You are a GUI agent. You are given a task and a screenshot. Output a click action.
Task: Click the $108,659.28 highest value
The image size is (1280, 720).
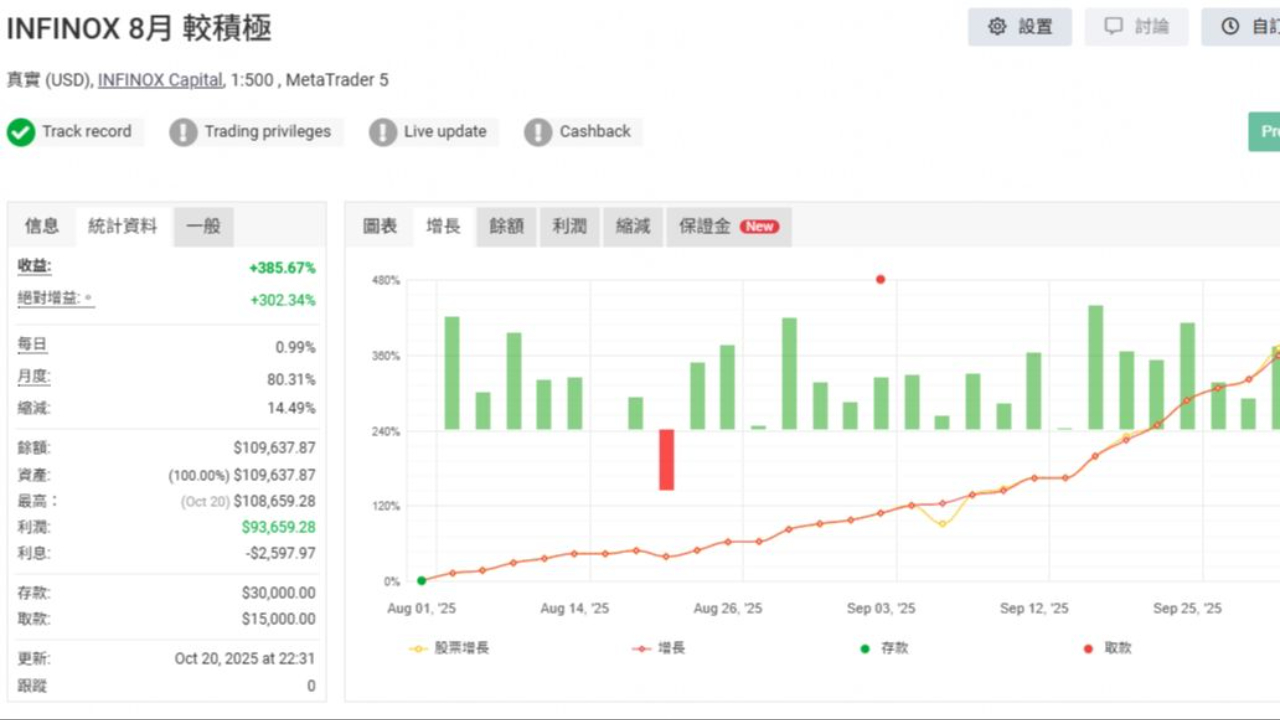pos(274,501)
